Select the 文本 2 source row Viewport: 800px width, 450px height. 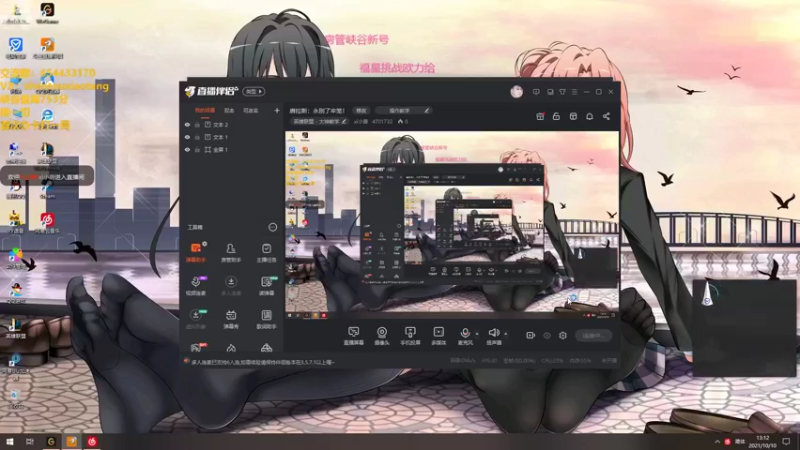pos(232,124)
